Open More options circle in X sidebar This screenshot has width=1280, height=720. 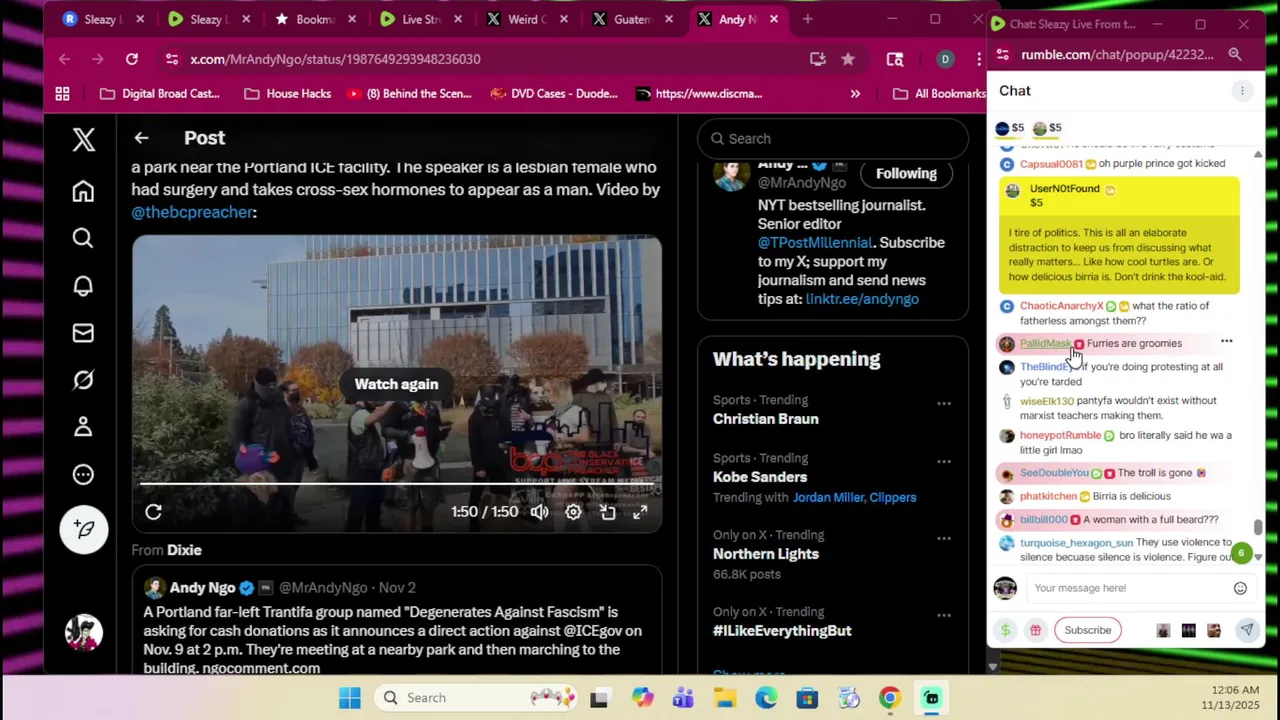coord(83,475)
